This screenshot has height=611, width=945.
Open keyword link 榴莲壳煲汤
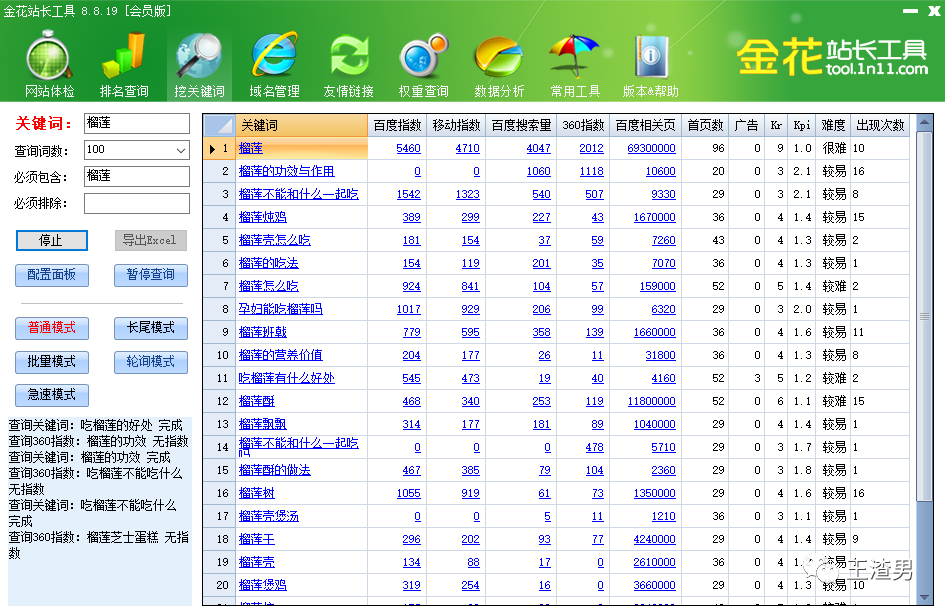click(x=268, y=516)
